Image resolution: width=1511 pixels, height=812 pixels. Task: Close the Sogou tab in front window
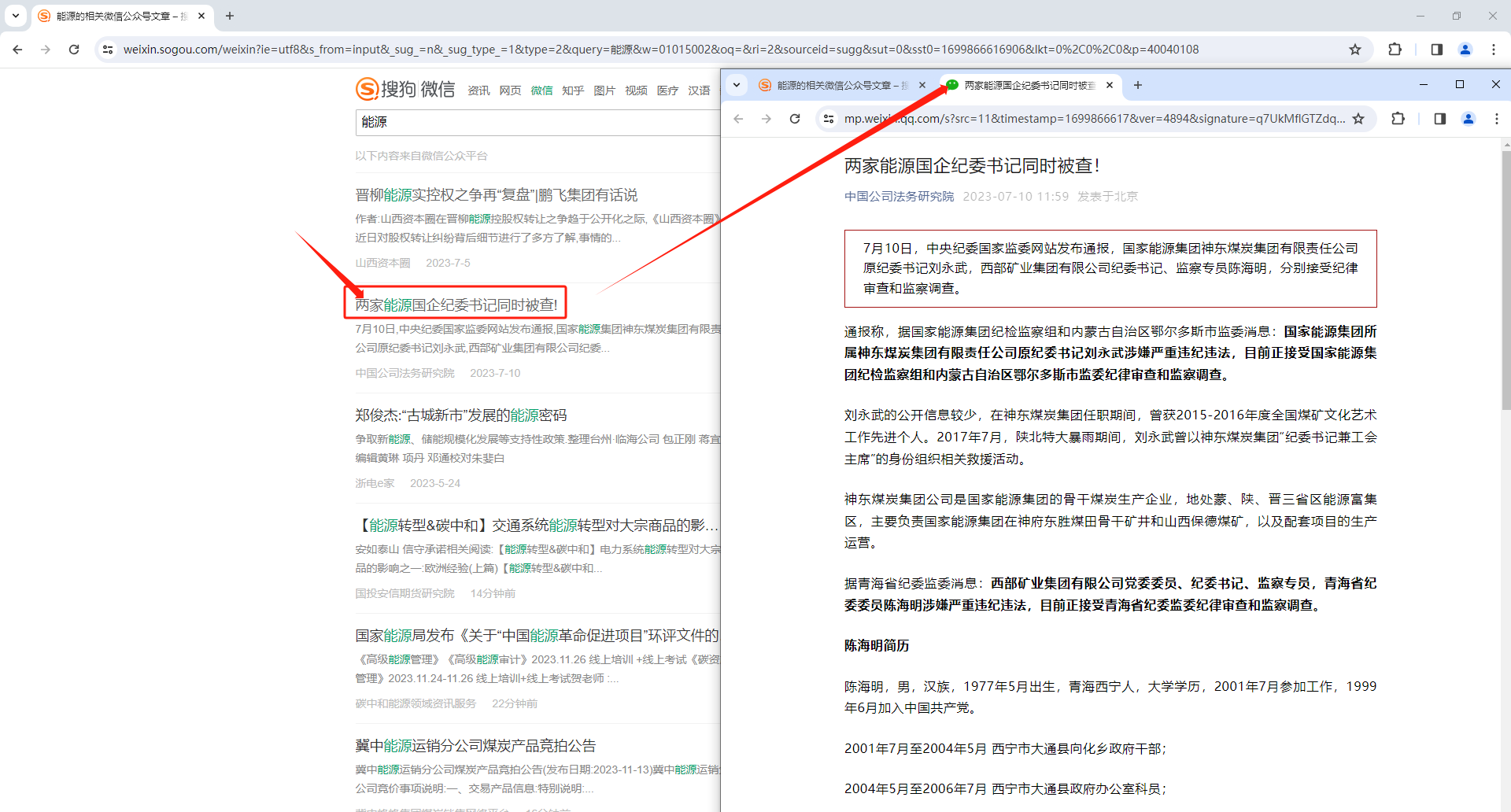(x=922, y=85)
